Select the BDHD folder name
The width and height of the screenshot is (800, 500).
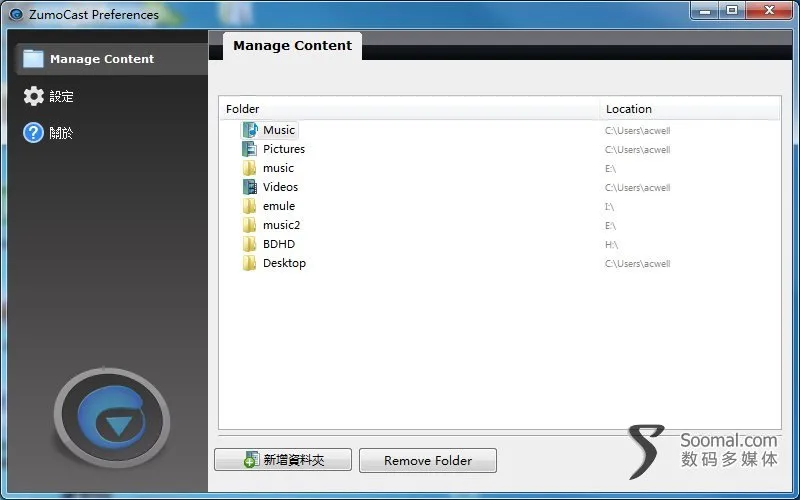pyautogui.click(x=279, y=244)
